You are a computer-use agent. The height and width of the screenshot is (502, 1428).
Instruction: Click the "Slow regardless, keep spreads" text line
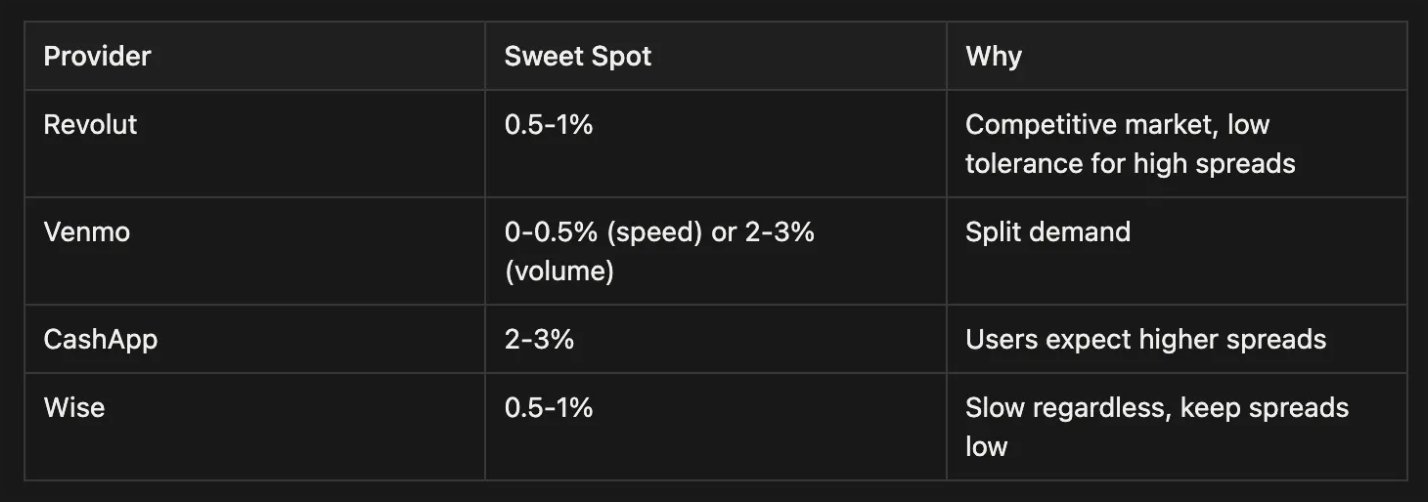pos(1156,408)
